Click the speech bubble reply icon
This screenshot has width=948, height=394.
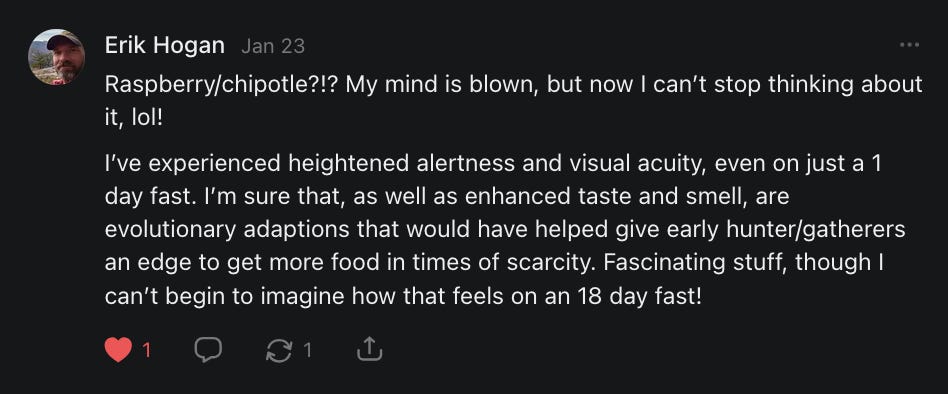208,349
